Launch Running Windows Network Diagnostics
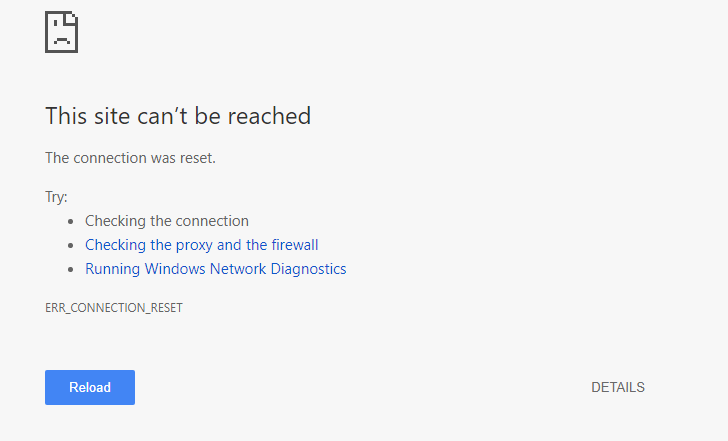The width and height of the screenshot is (728, 441). [x=215, y=269]
